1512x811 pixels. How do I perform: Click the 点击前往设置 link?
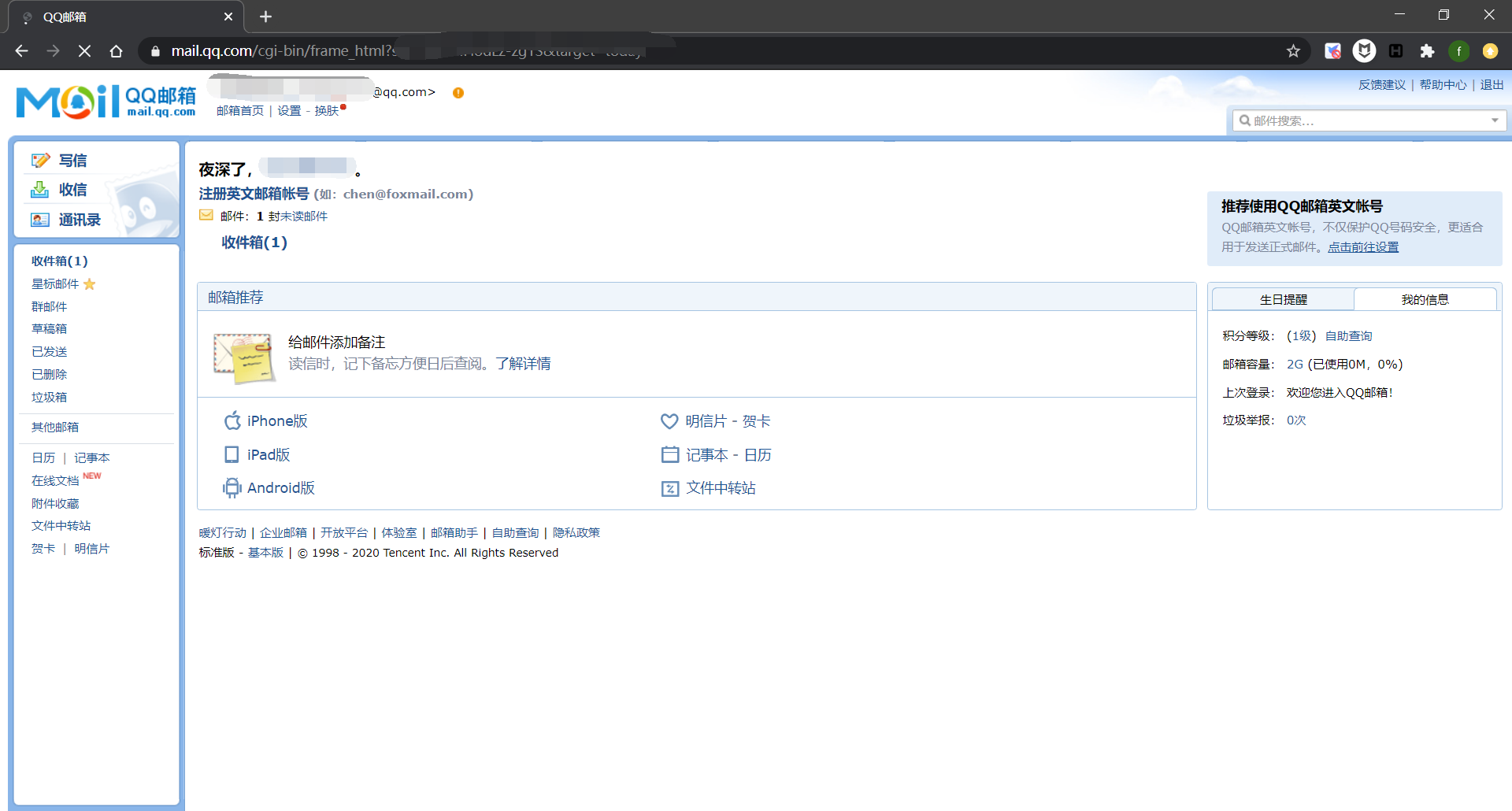coord(1363,247)
